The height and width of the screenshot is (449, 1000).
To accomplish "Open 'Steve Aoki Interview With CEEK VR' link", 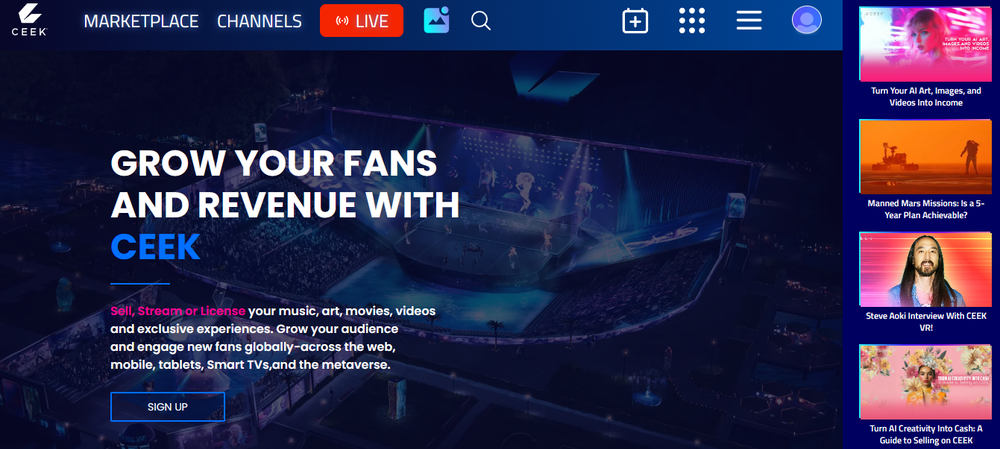I will [x=926, y=321].
